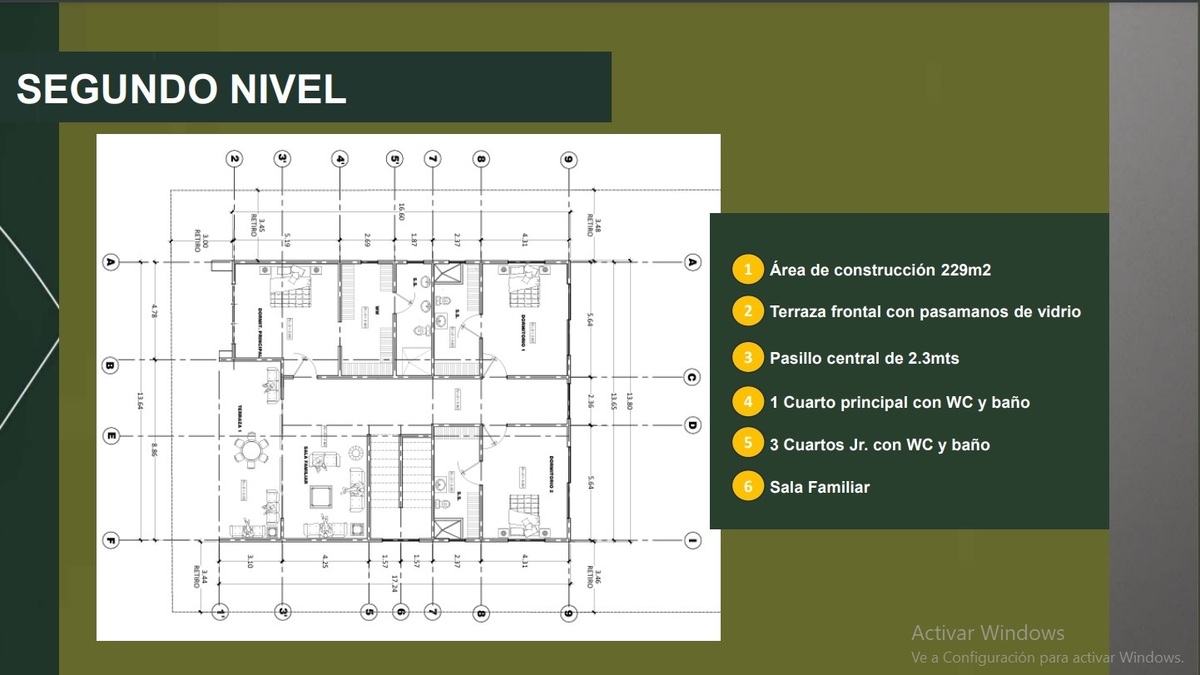
Task: Select the Pasillo central de 2.3mts line
Action: tap(864, 357)
